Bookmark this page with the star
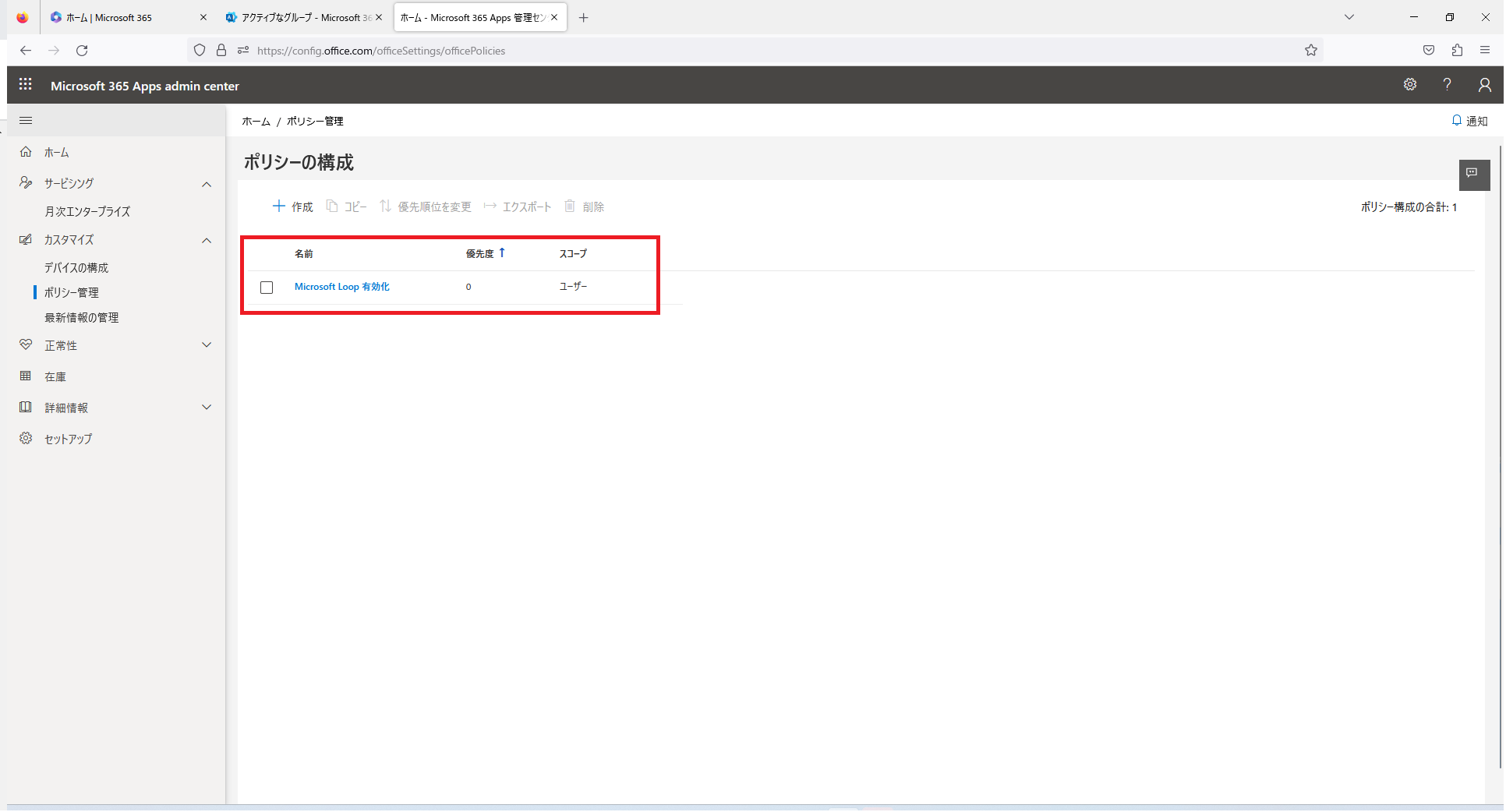The height and width of the screenshot is (812, 1506). (x=1311, y=51)
